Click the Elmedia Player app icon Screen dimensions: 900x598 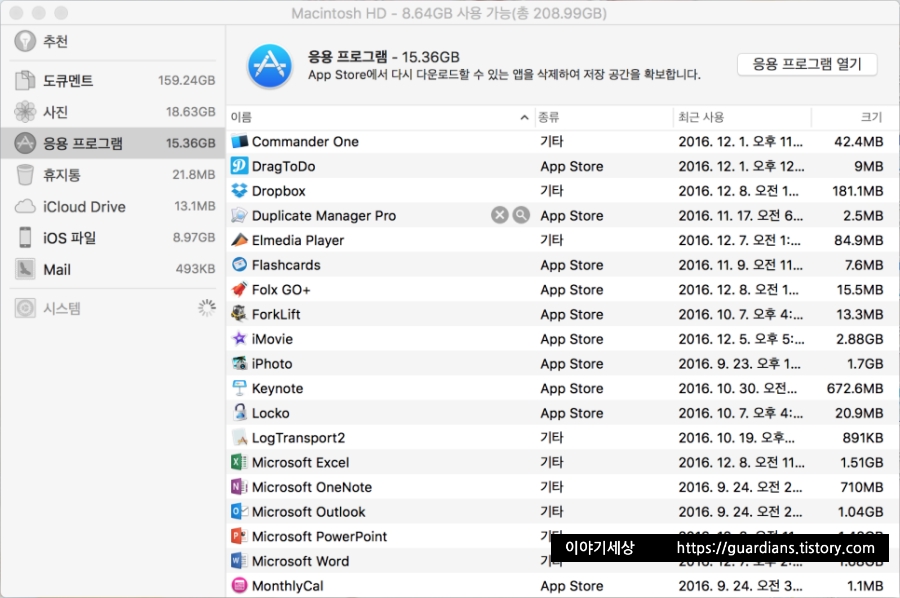[x=239, y=240]
